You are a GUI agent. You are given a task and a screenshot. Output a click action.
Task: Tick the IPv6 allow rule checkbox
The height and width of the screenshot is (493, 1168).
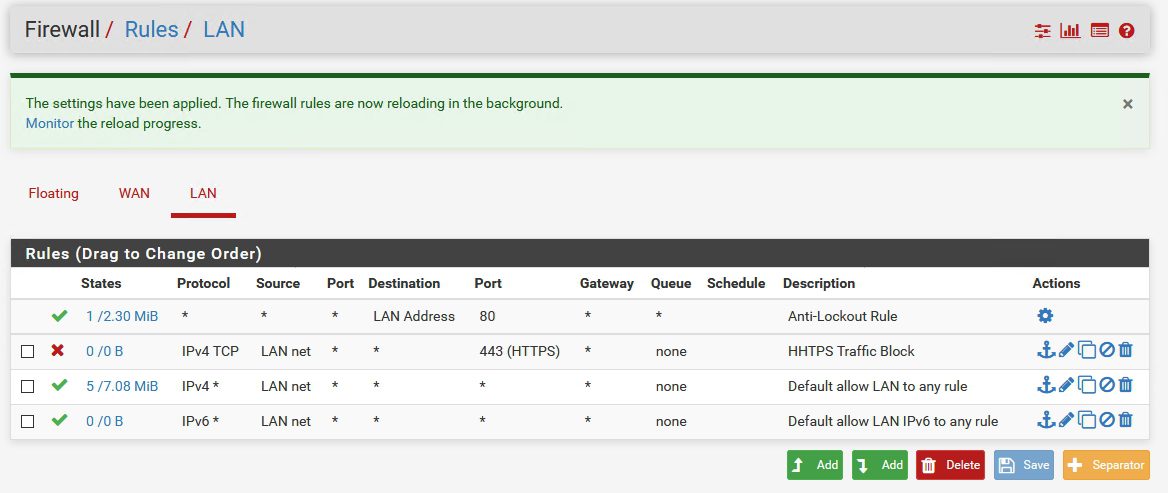28,421
